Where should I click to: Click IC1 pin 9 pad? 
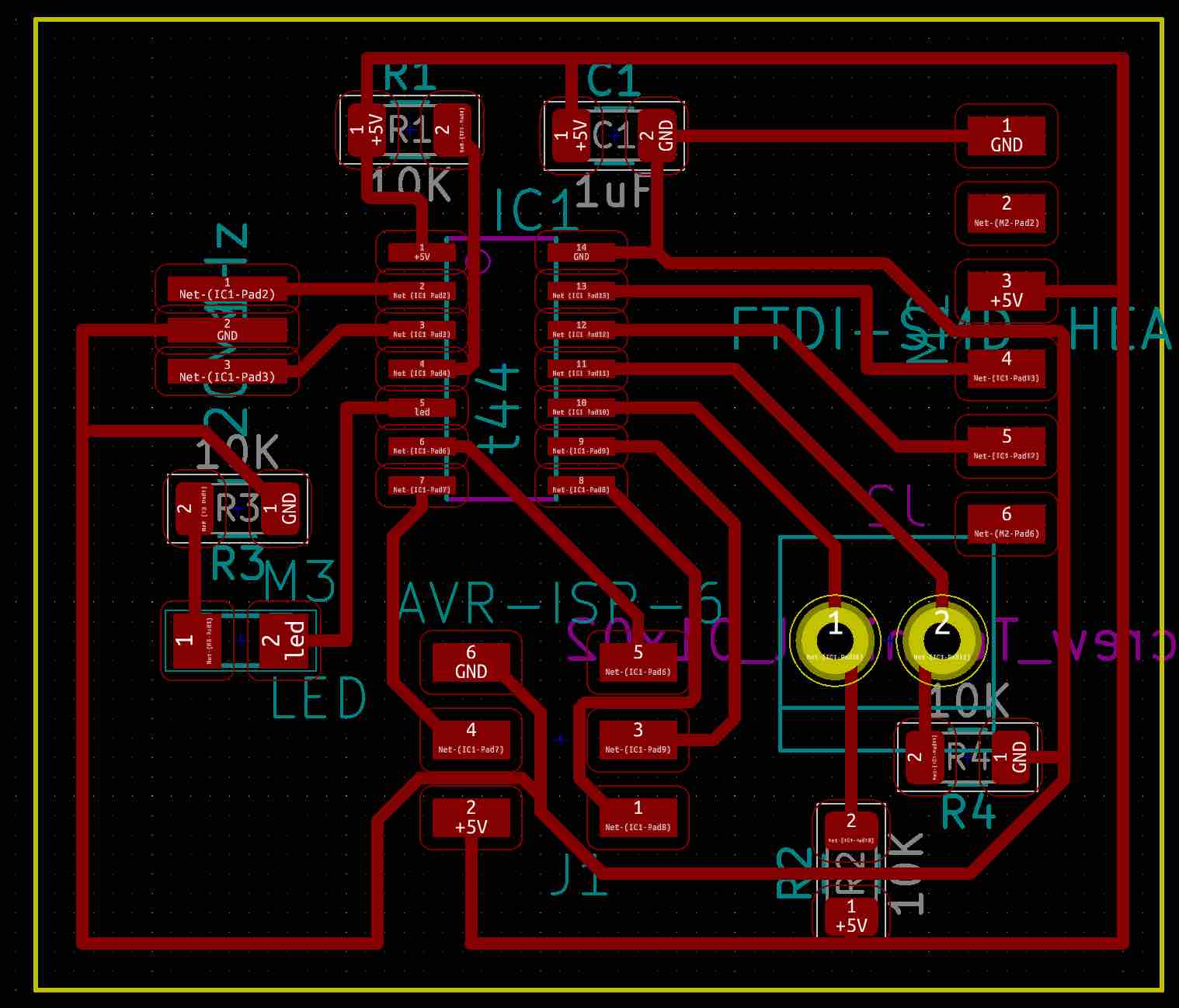coord(581,446)
